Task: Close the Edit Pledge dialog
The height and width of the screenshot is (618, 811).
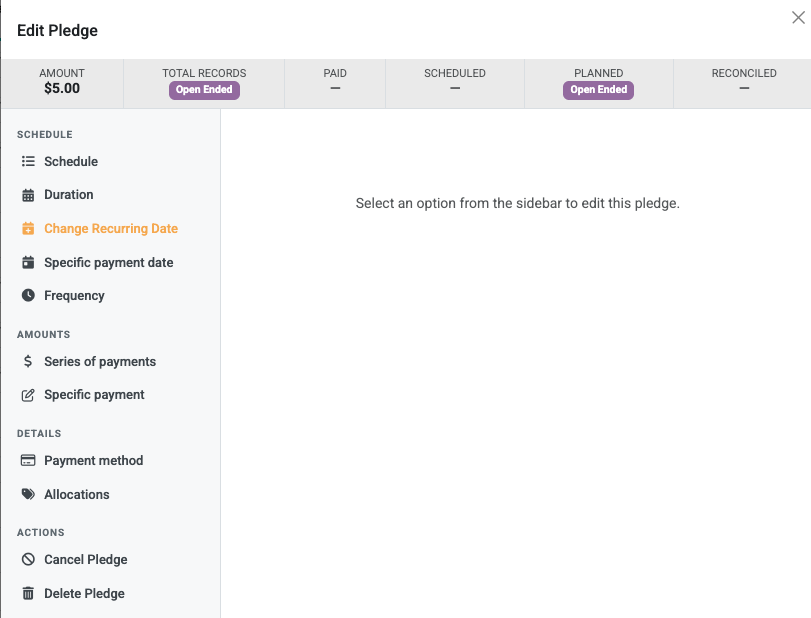Action: tap(798, 18)
